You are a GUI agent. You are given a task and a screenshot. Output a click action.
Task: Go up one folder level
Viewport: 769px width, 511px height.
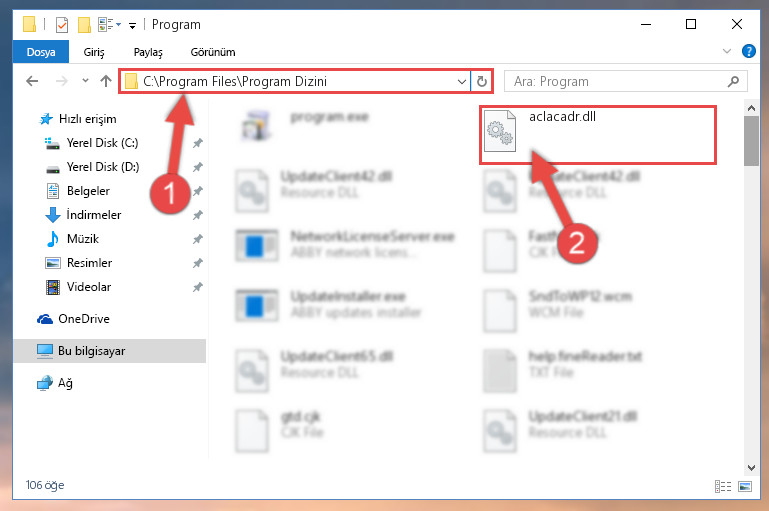click(x=106, y=81)
